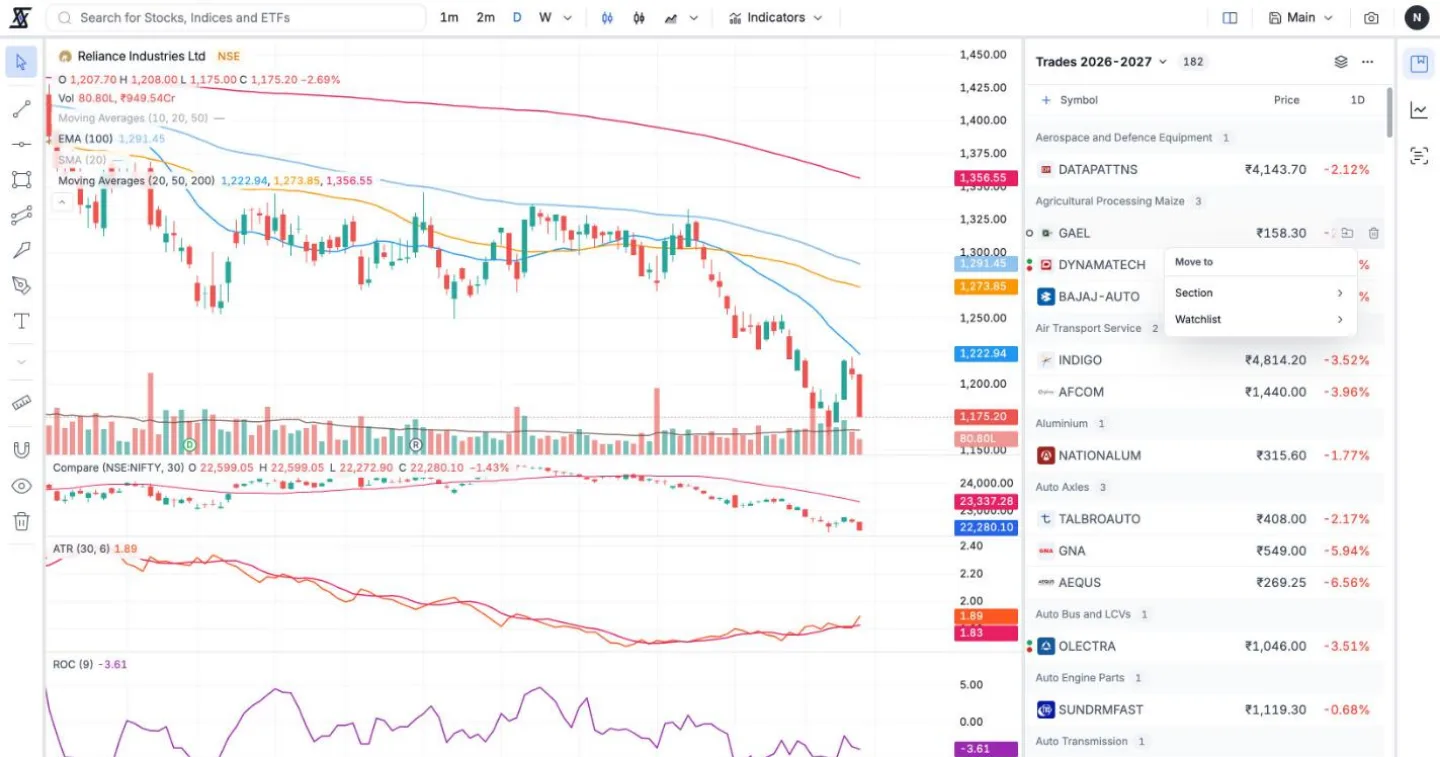Click the move-to-folder icon on GAEL row
This screenshot has width=1440, height=757.
click(x=1347, y=233)
